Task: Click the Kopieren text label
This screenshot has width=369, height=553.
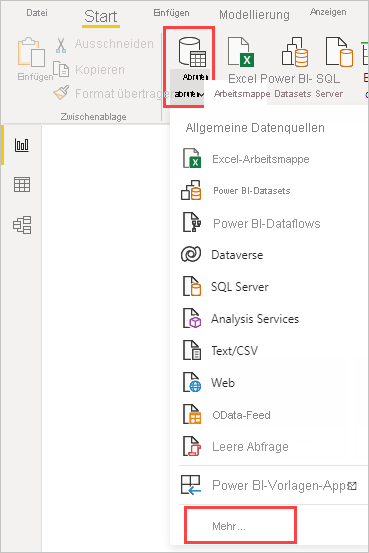Action: pyautogui.click(x=99, y=69)
